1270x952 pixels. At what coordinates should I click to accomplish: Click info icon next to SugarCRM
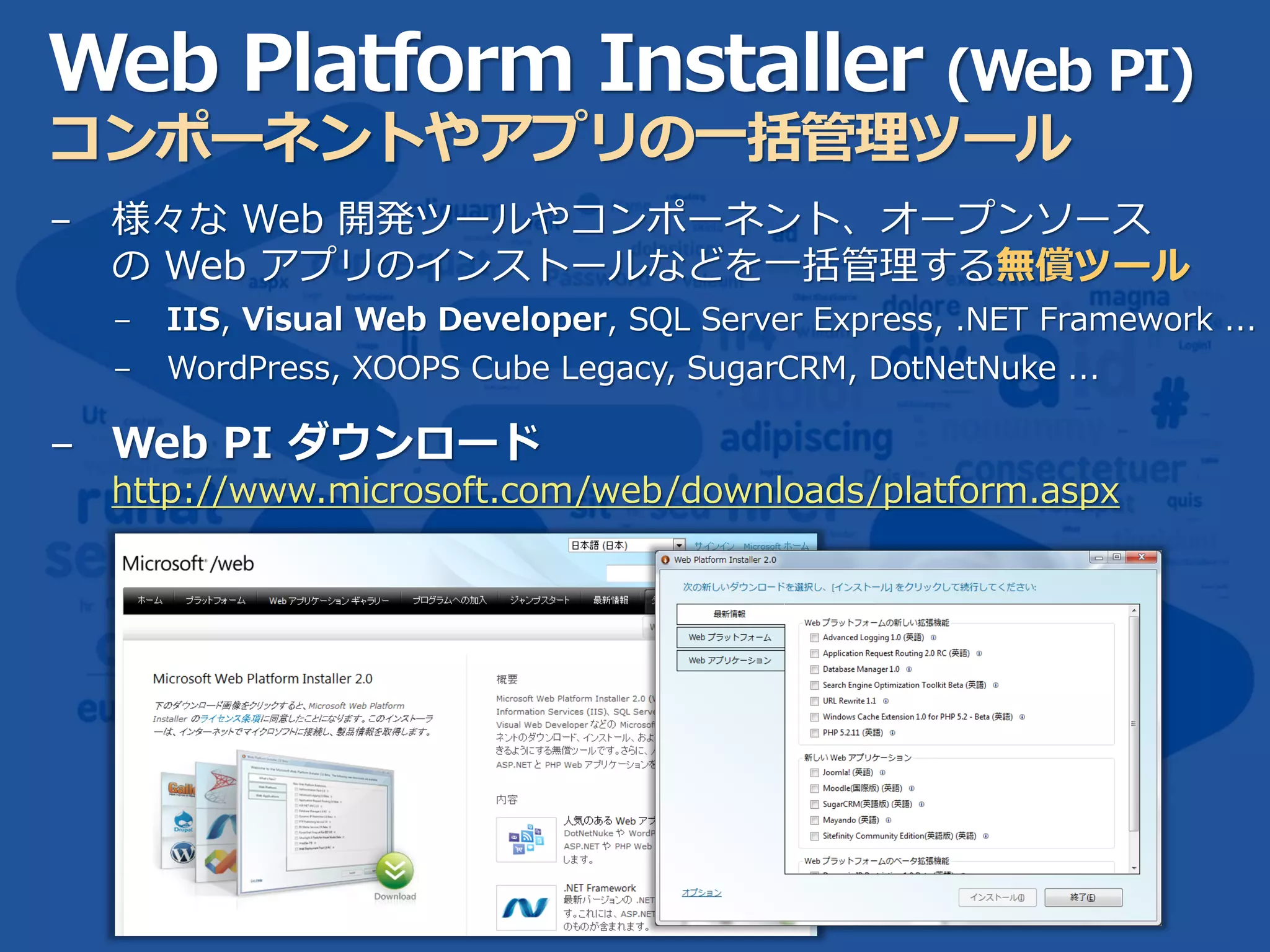[921, 804]
